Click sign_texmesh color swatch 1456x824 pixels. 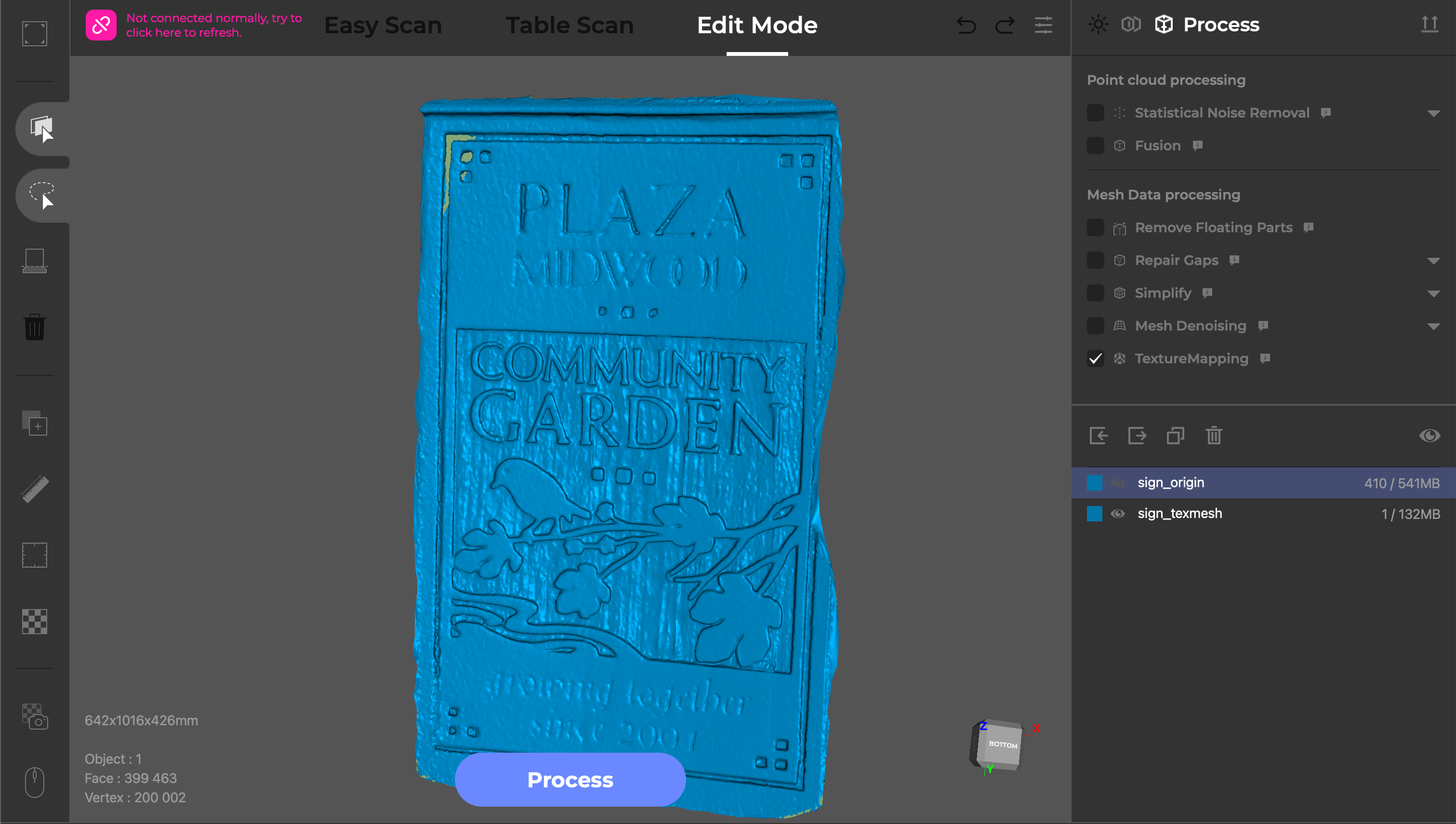1095,514
